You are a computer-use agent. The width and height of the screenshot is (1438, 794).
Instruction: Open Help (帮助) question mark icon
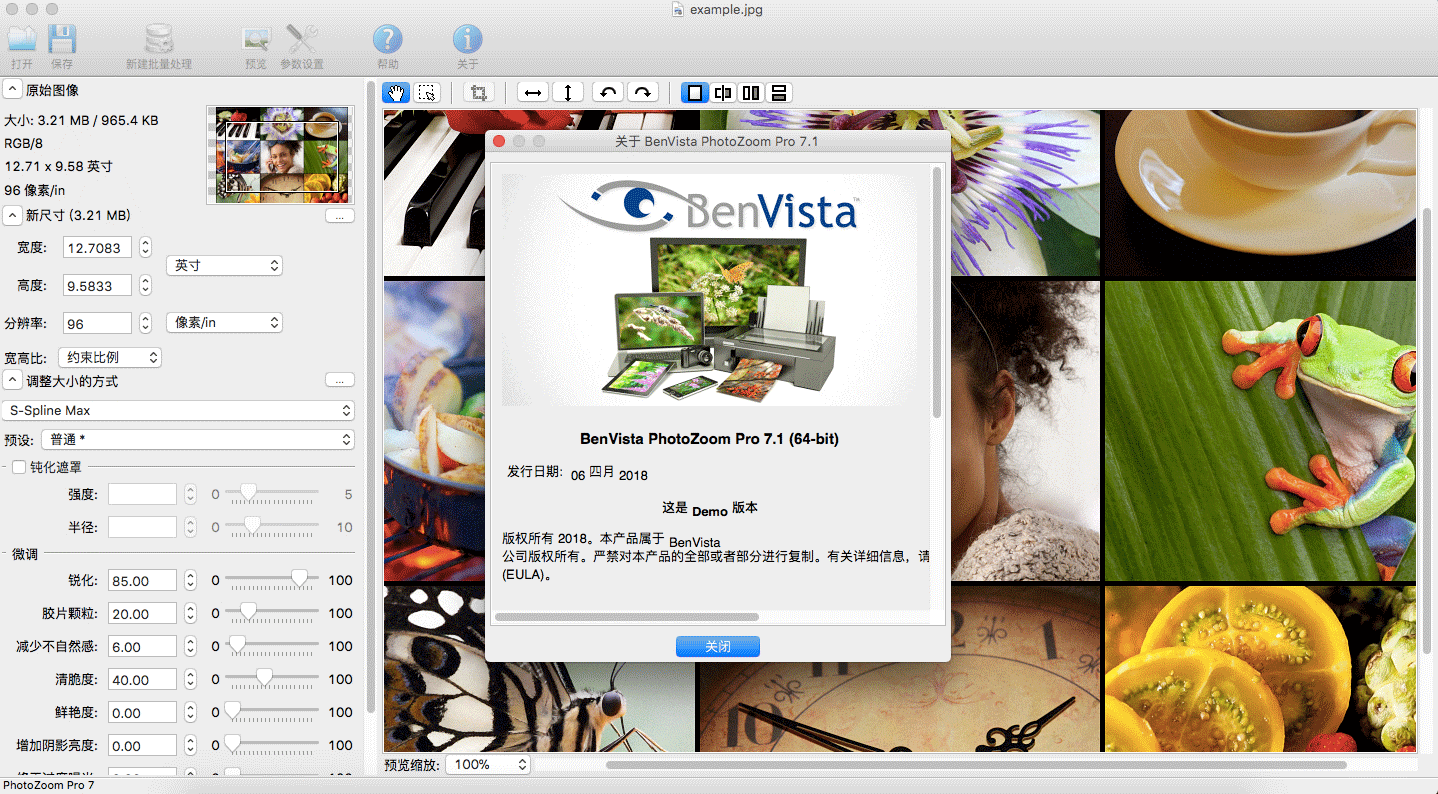387,40
